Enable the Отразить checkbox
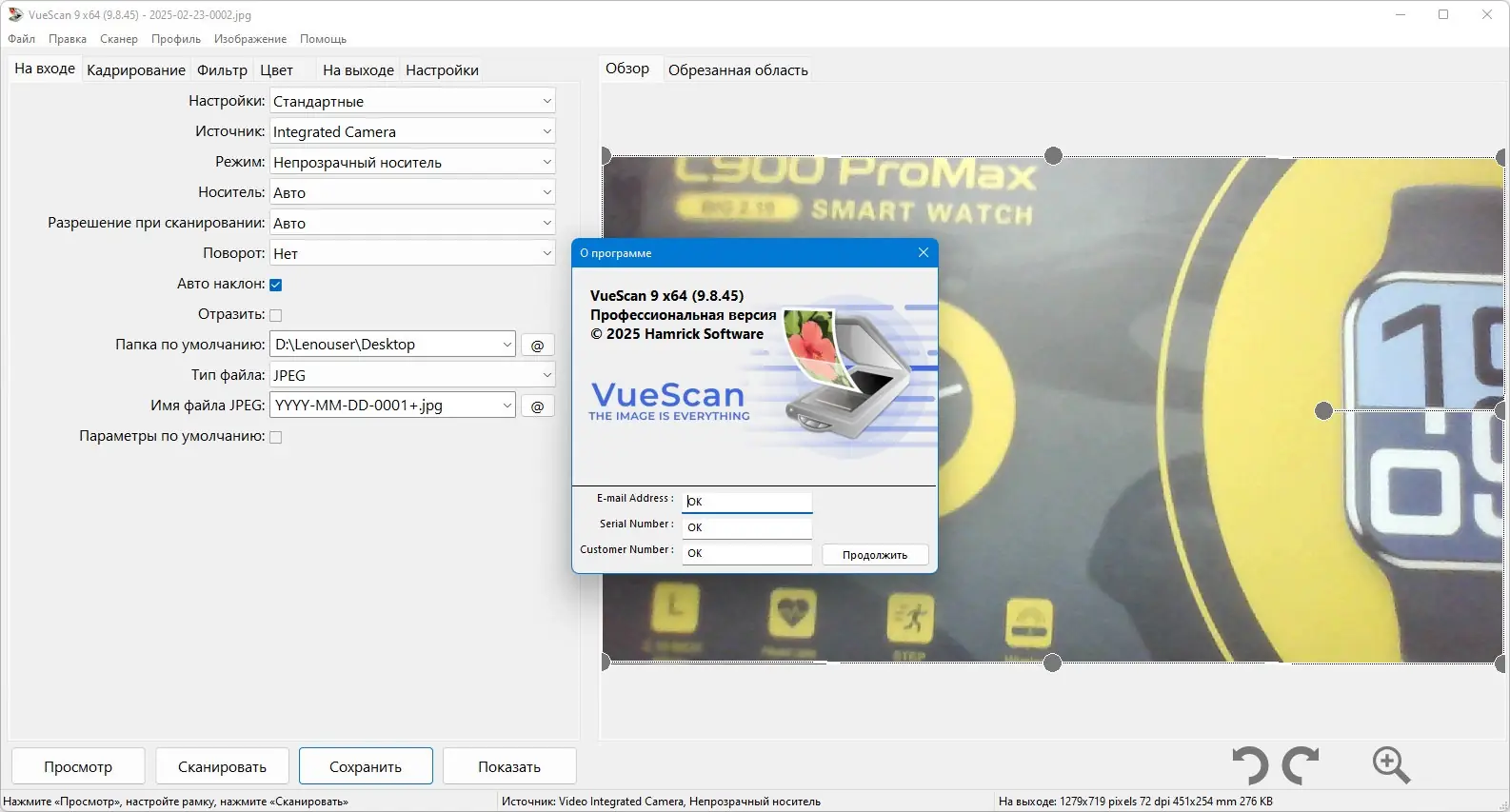 click(276, 315)
